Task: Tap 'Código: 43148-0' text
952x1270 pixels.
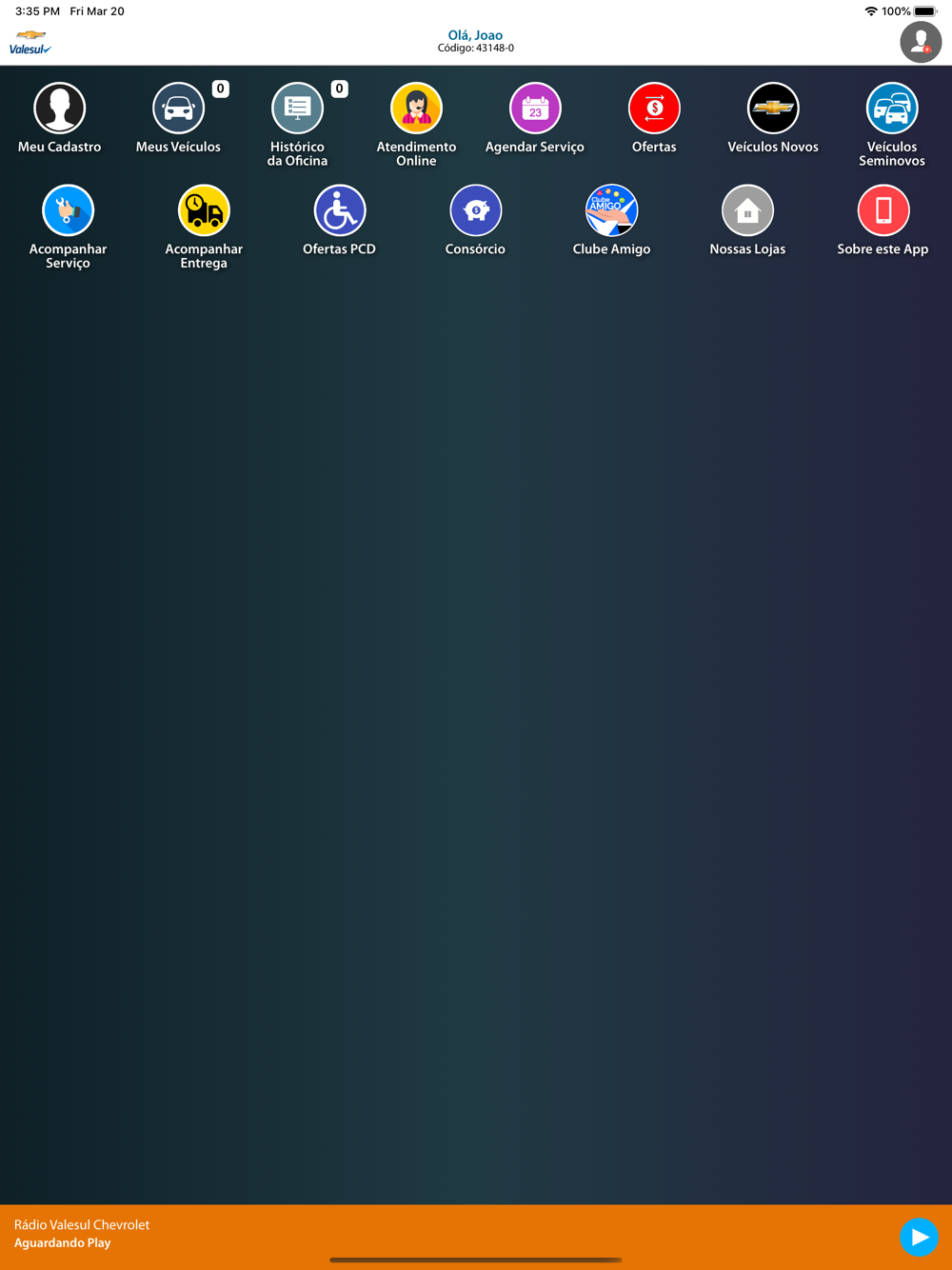Action: pyautogui.click(x=475, y=49)
